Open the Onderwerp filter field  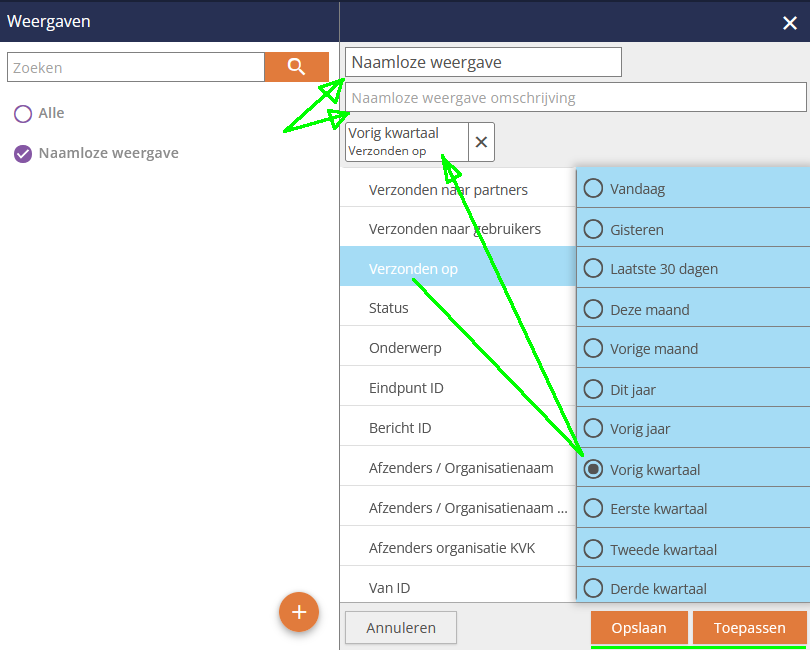(x=405, y=348)
